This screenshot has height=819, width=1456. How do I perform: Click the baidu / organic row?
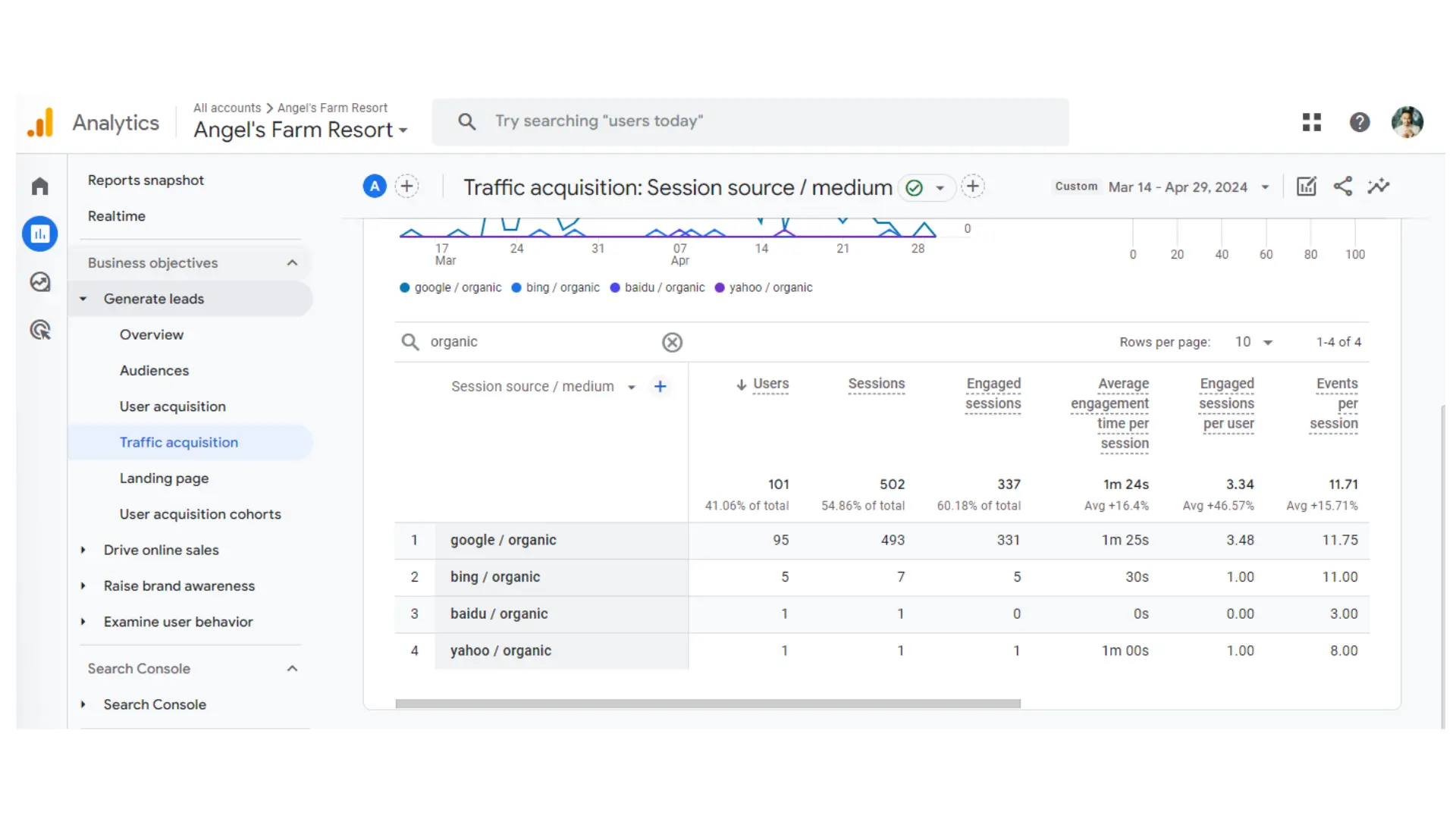point(882,614)
